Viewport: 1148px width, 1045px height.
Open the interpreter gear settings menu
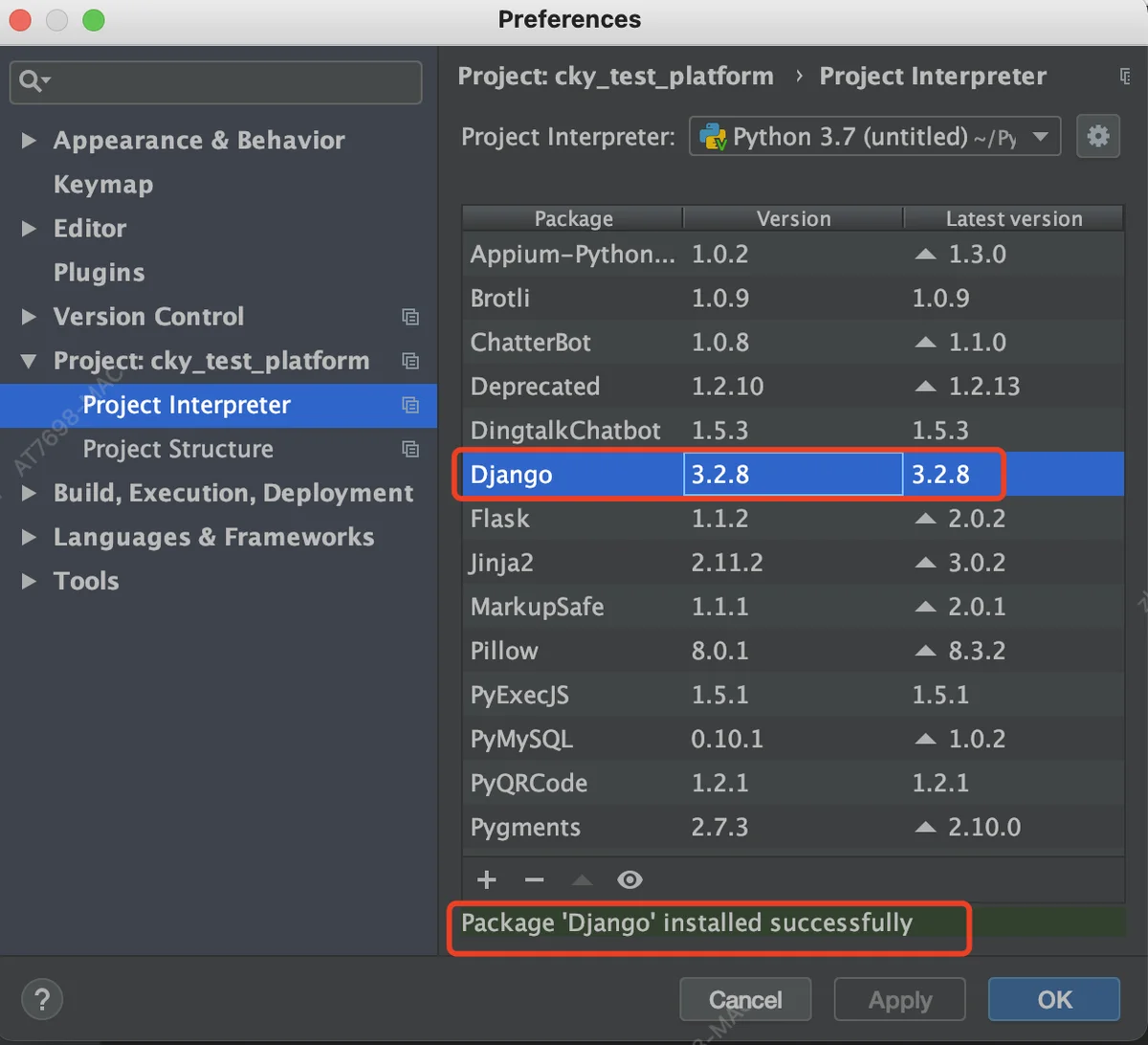click(1098, 136)
